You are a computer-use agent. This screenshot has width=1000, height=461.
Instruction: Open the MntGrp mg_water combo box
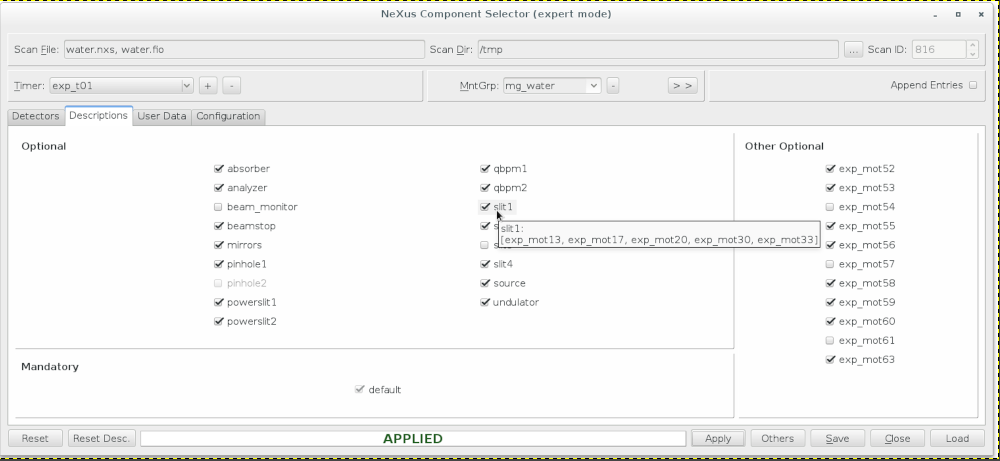tap(552, 85)
